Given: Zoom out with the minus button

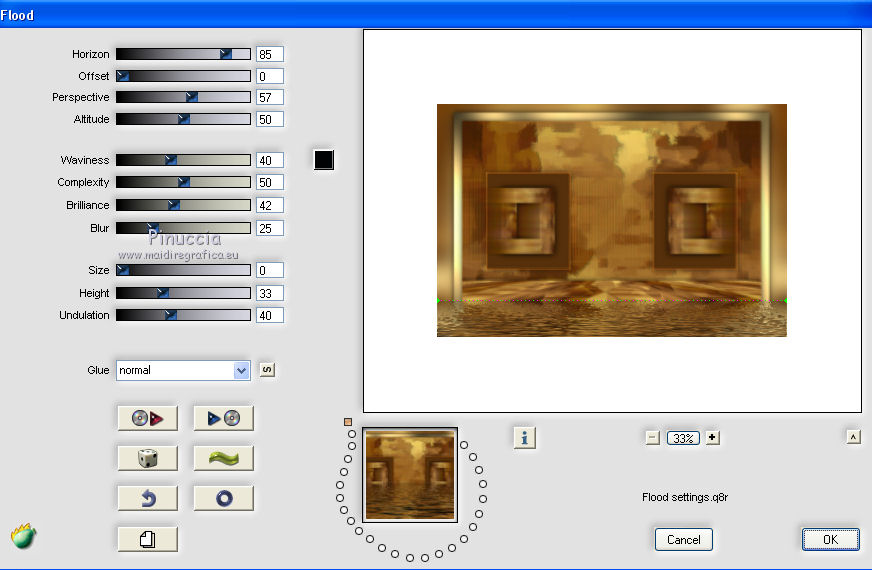Looking at the screenshot, I should click(x=652, y=438).
